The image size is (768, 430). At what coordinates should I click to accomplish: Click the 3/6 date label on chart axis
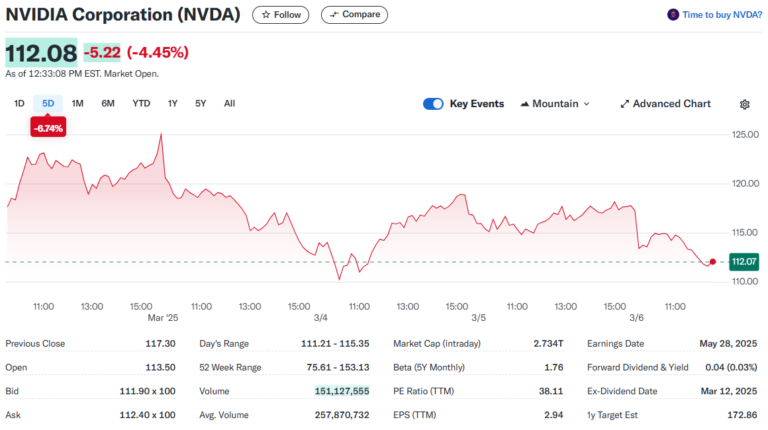[x=636, y=318]
